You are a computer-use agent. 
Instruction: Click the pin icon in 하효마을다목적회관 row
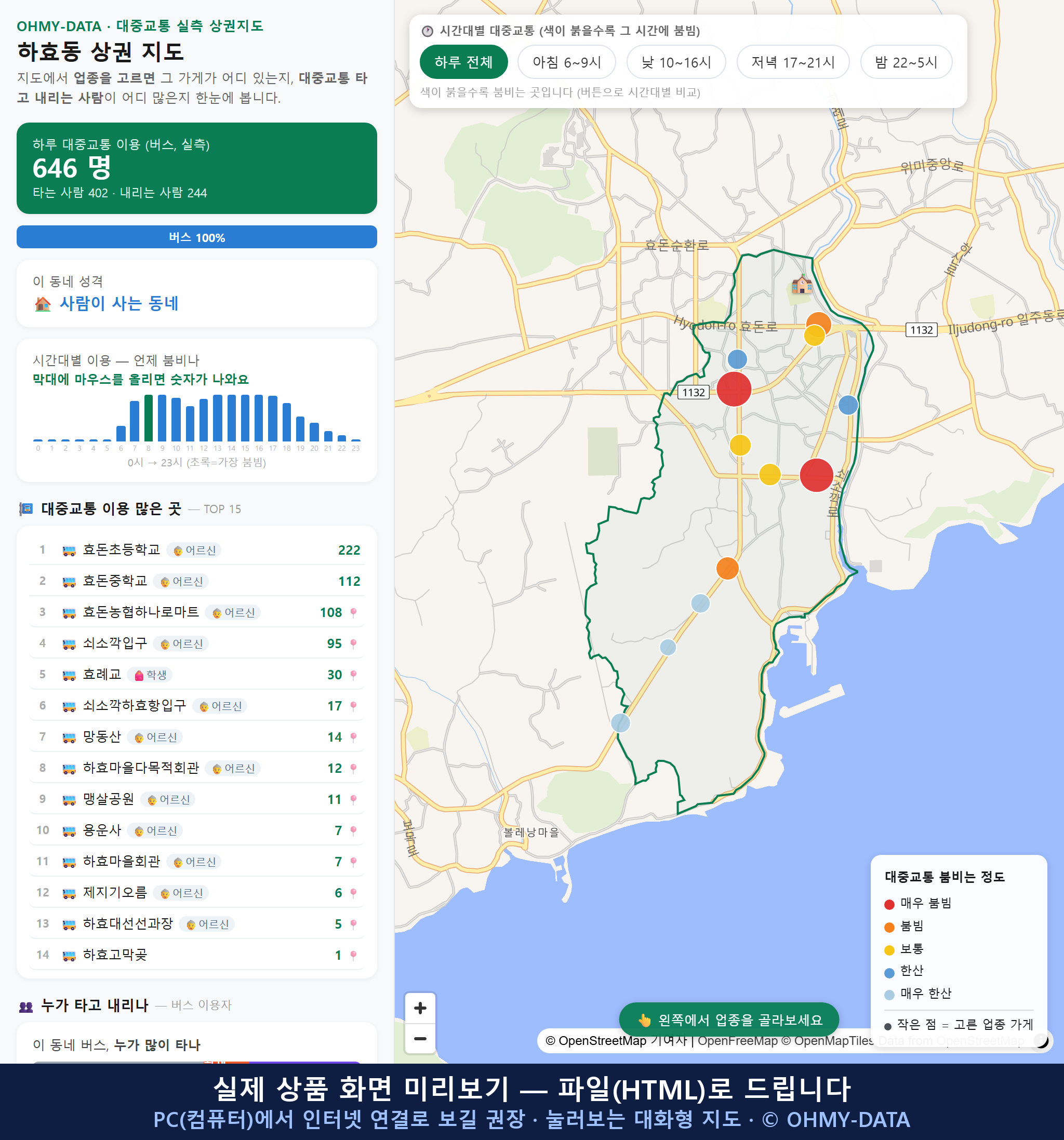coord(353,769)
